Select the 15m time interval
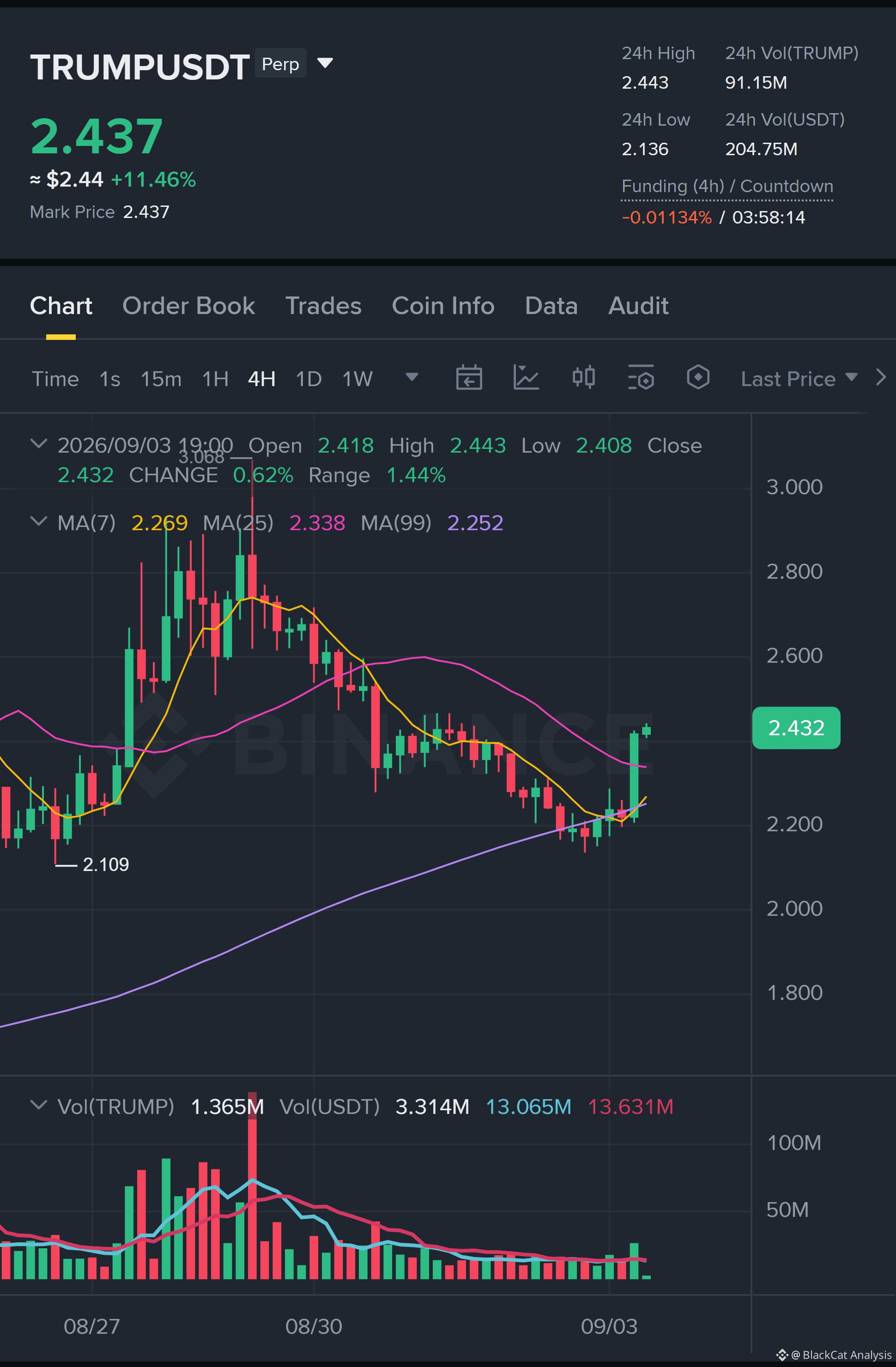The width and height of the screenshot is (896, 1367). coord(161,379)
